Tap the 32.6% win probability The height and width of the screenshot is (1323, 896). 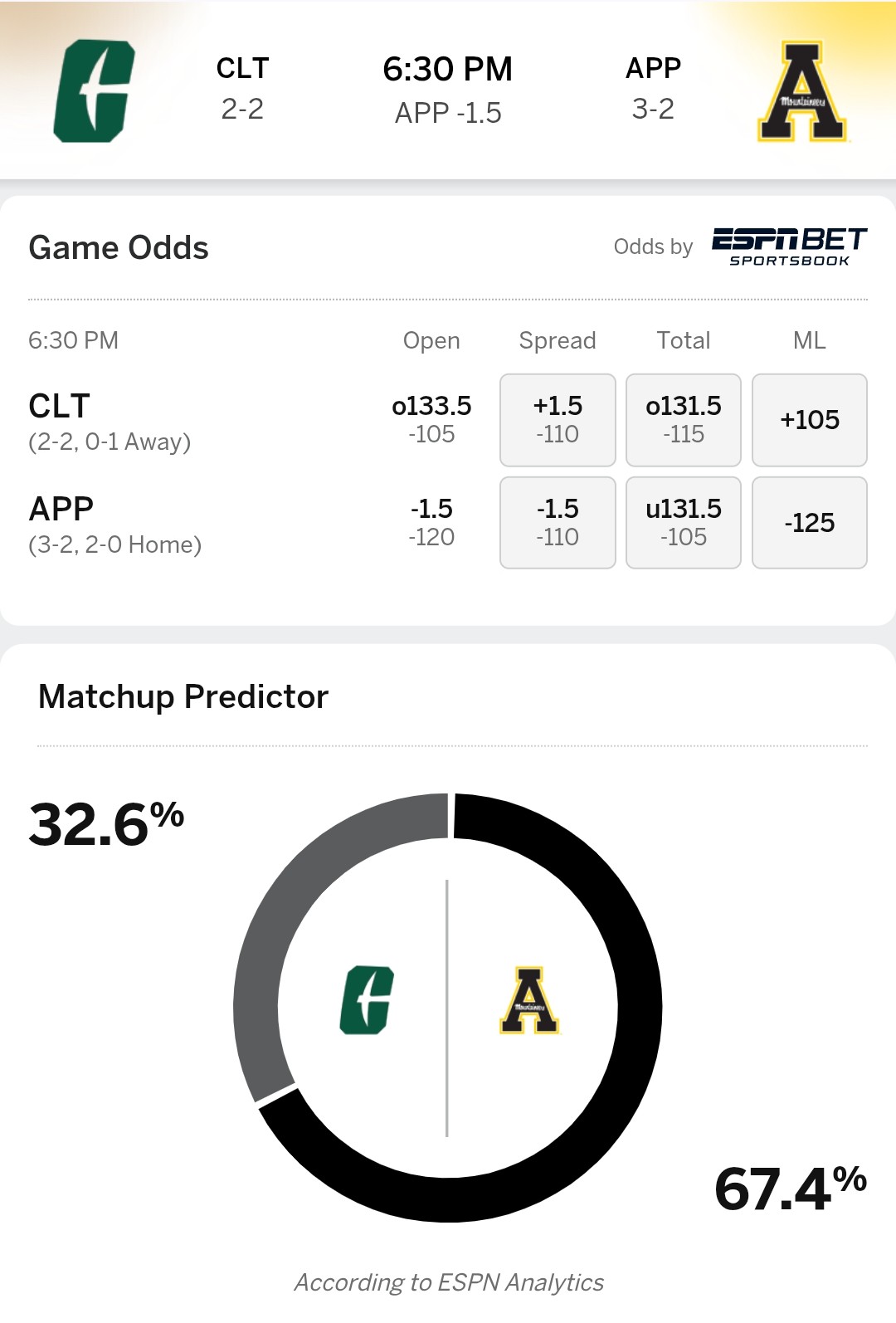[105, 825]
